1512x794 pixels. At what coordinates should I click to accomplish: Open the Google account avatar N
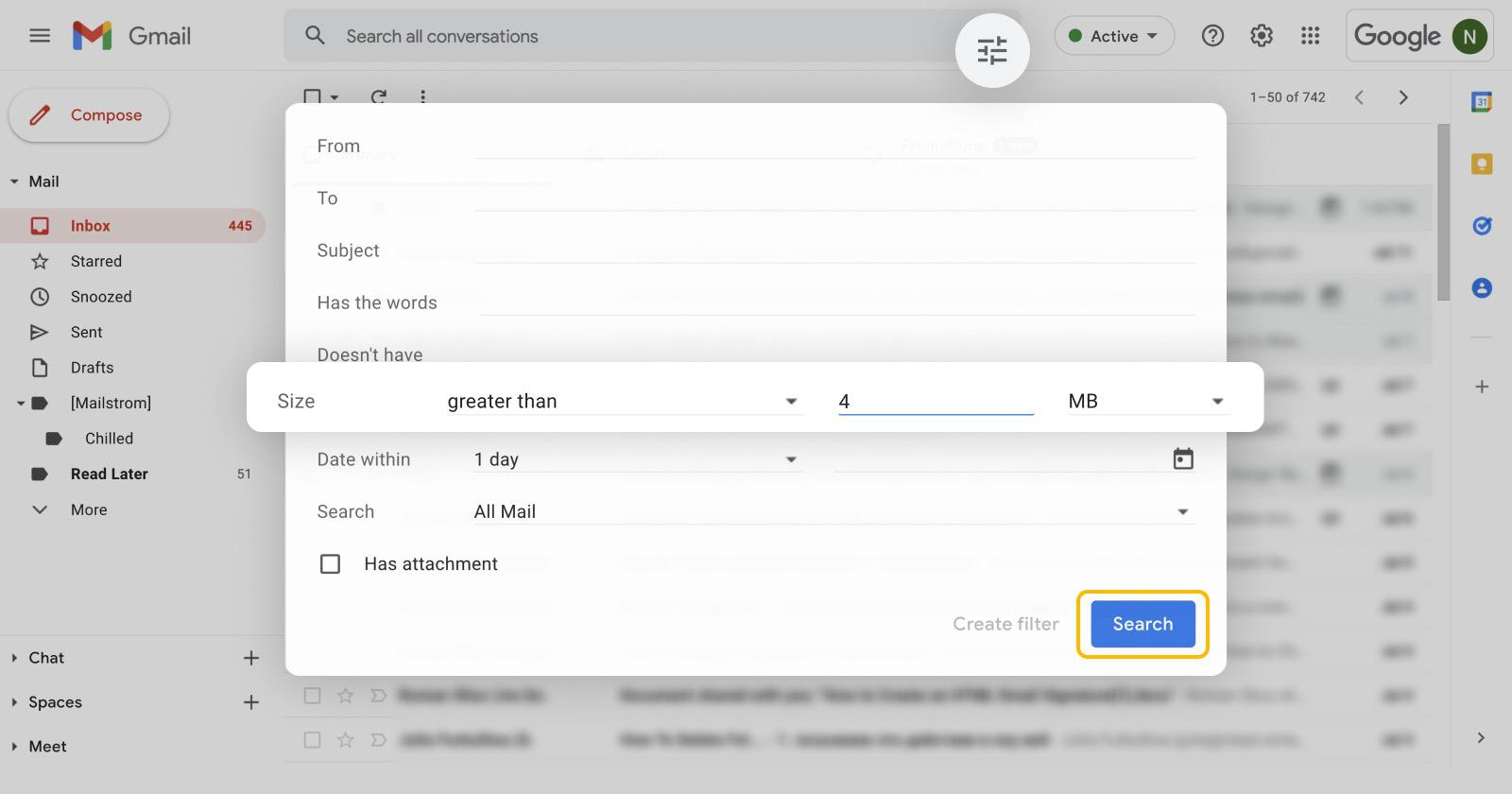click(x=1469, y=37)
